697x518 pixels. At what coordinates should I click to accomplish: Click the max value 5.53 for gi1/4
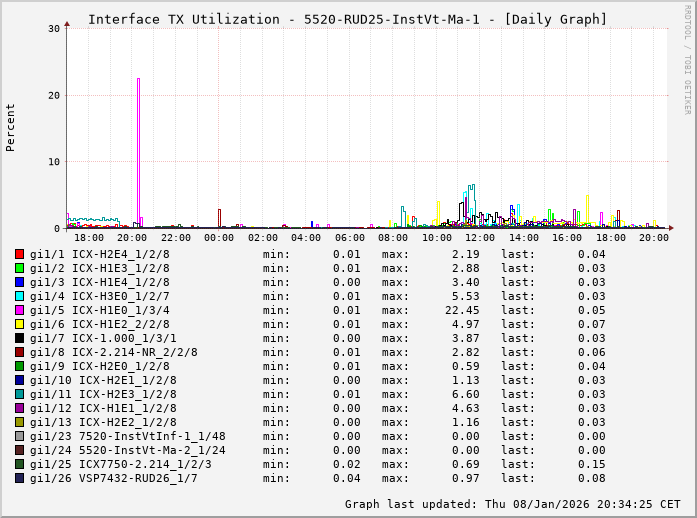tap(466, 296)
